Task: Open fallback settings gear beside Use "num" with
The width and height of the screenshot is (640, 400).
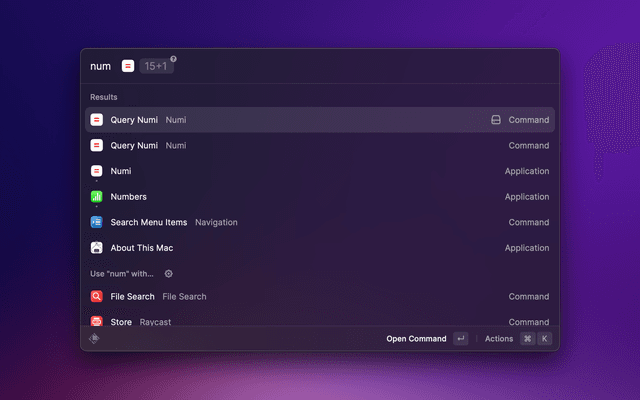Action: pyautogui.click(x=168, y=274)
